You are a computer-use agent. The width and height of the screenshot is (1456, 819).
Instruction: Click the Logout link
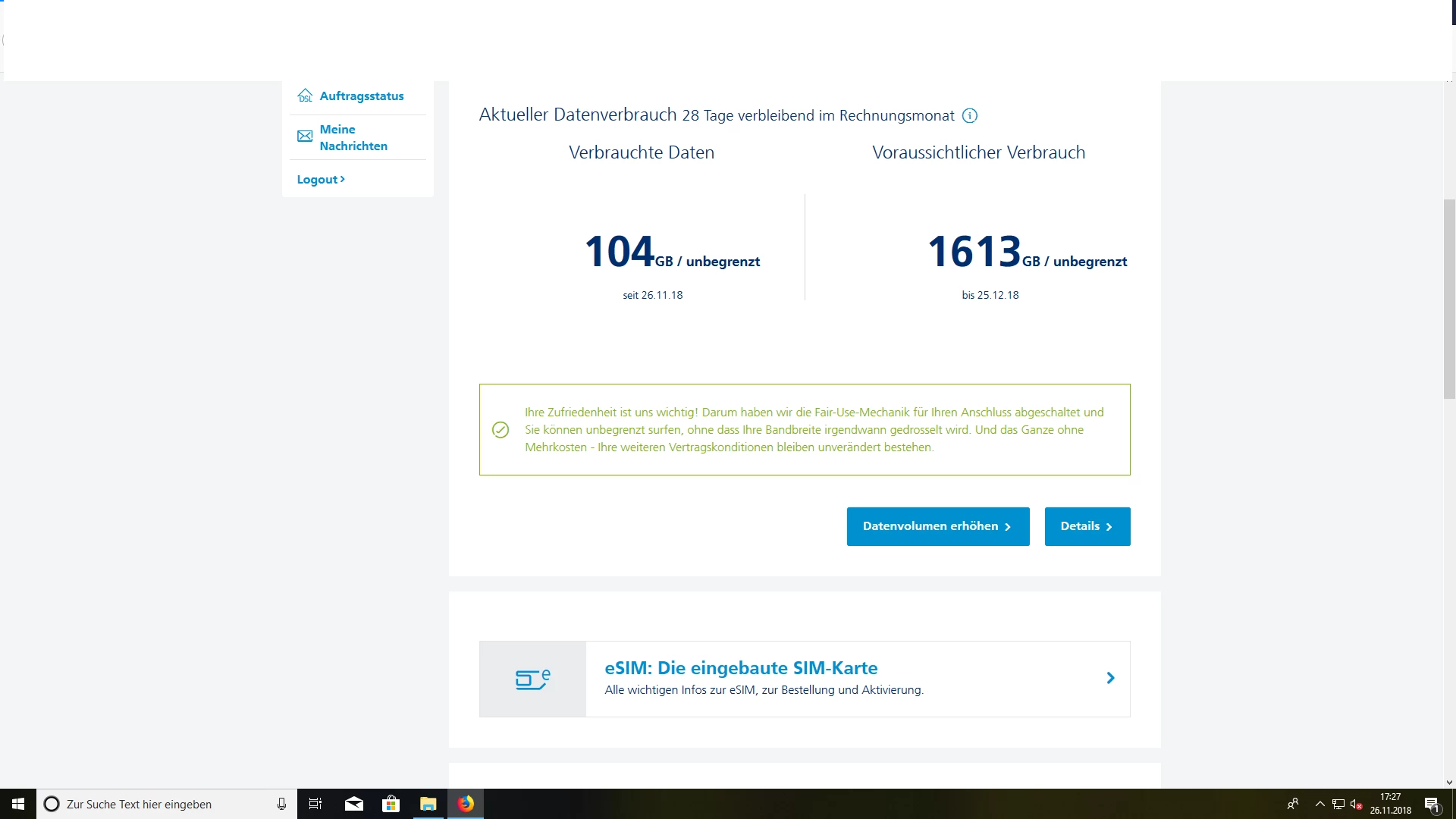click(x=320, y=180)
